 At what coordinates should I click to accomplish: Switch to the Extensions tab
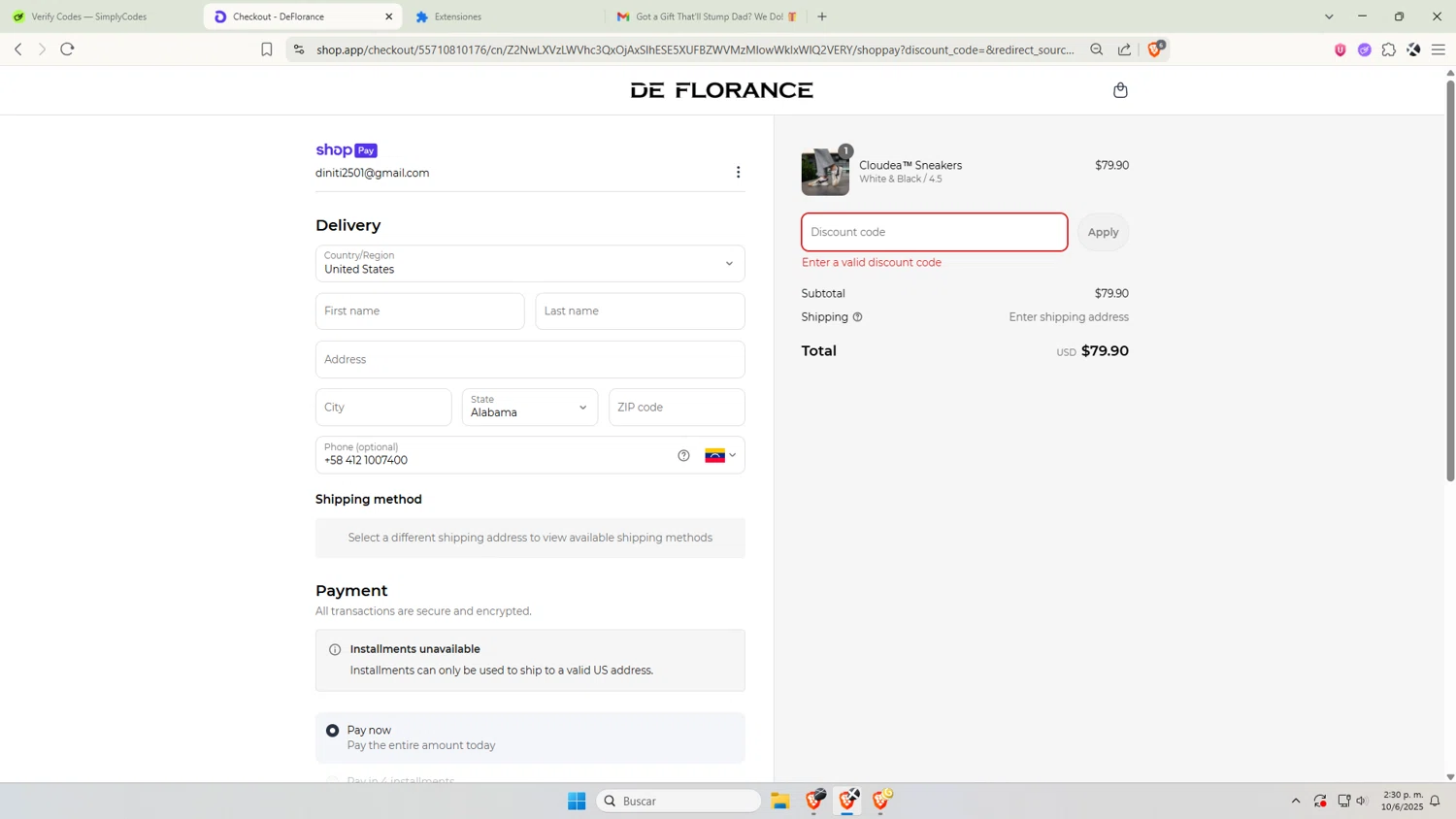click(x=503, y=16)
